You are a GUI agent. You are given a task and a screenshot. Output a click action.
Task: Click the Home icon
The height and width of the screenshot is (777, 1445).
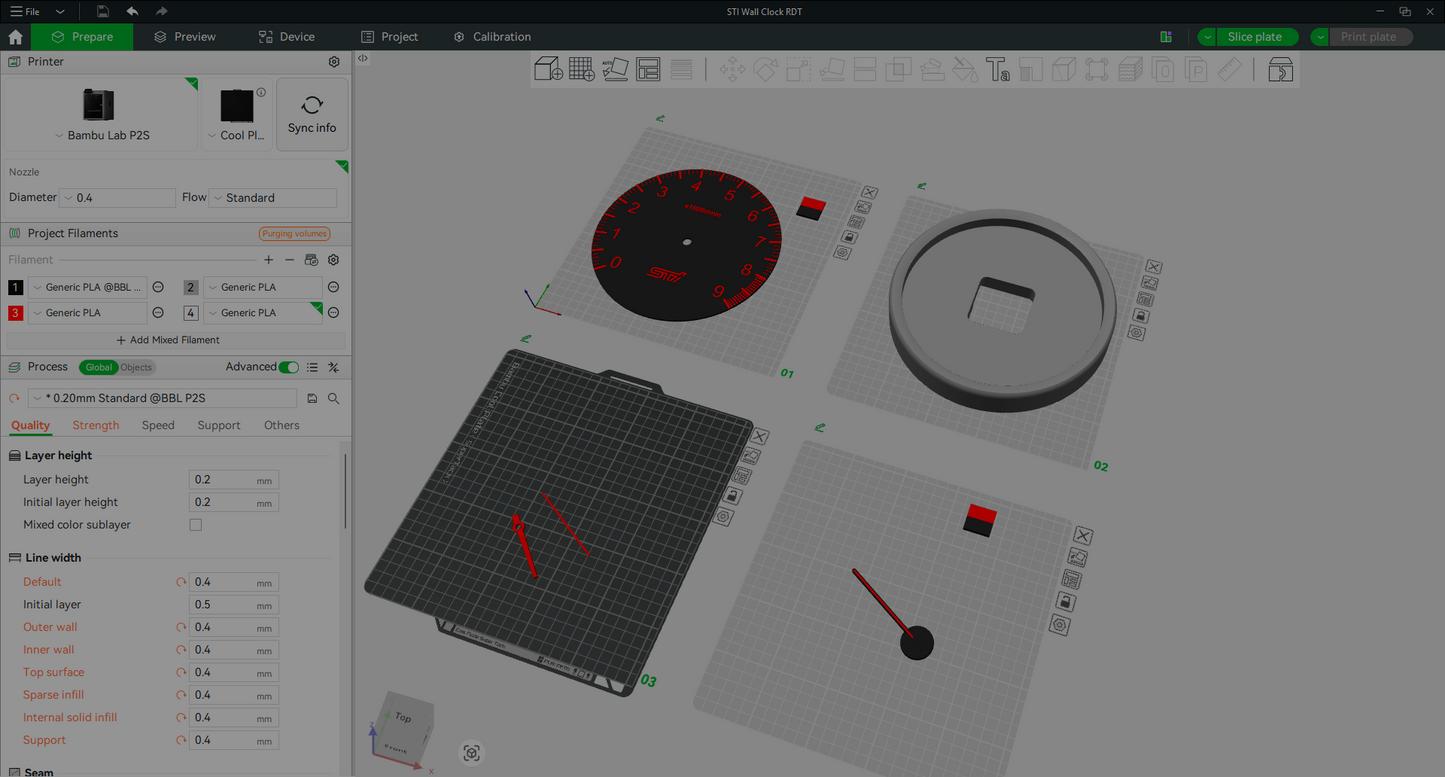point(15,37)
